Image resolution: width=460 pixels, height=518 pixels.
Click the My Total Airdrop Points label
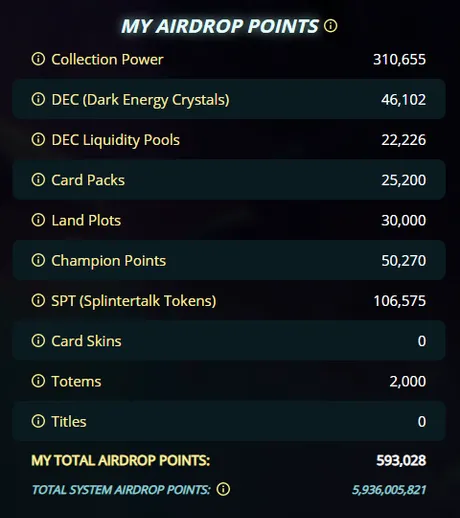coord(121,460)
